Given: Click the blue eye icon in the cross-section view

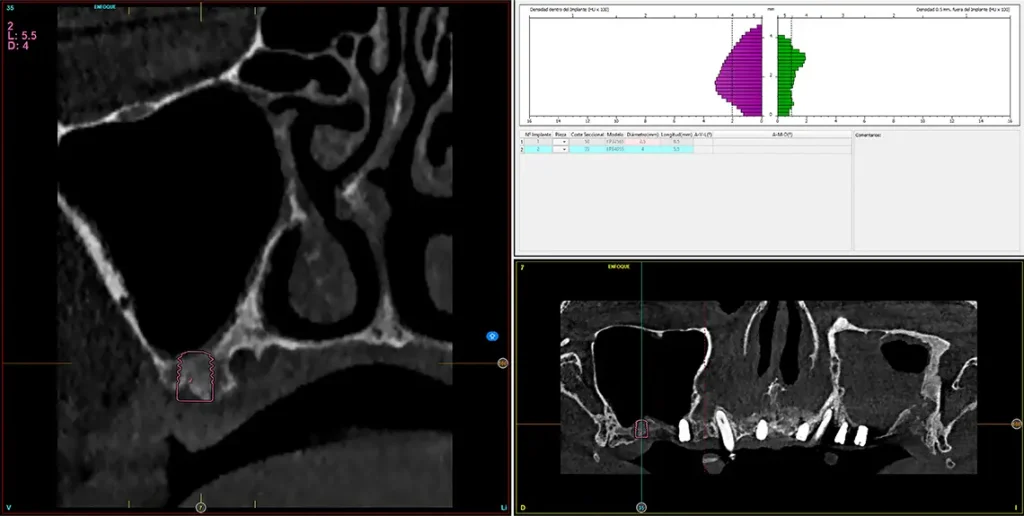Looking at the screenshot, I should point(492,336).
